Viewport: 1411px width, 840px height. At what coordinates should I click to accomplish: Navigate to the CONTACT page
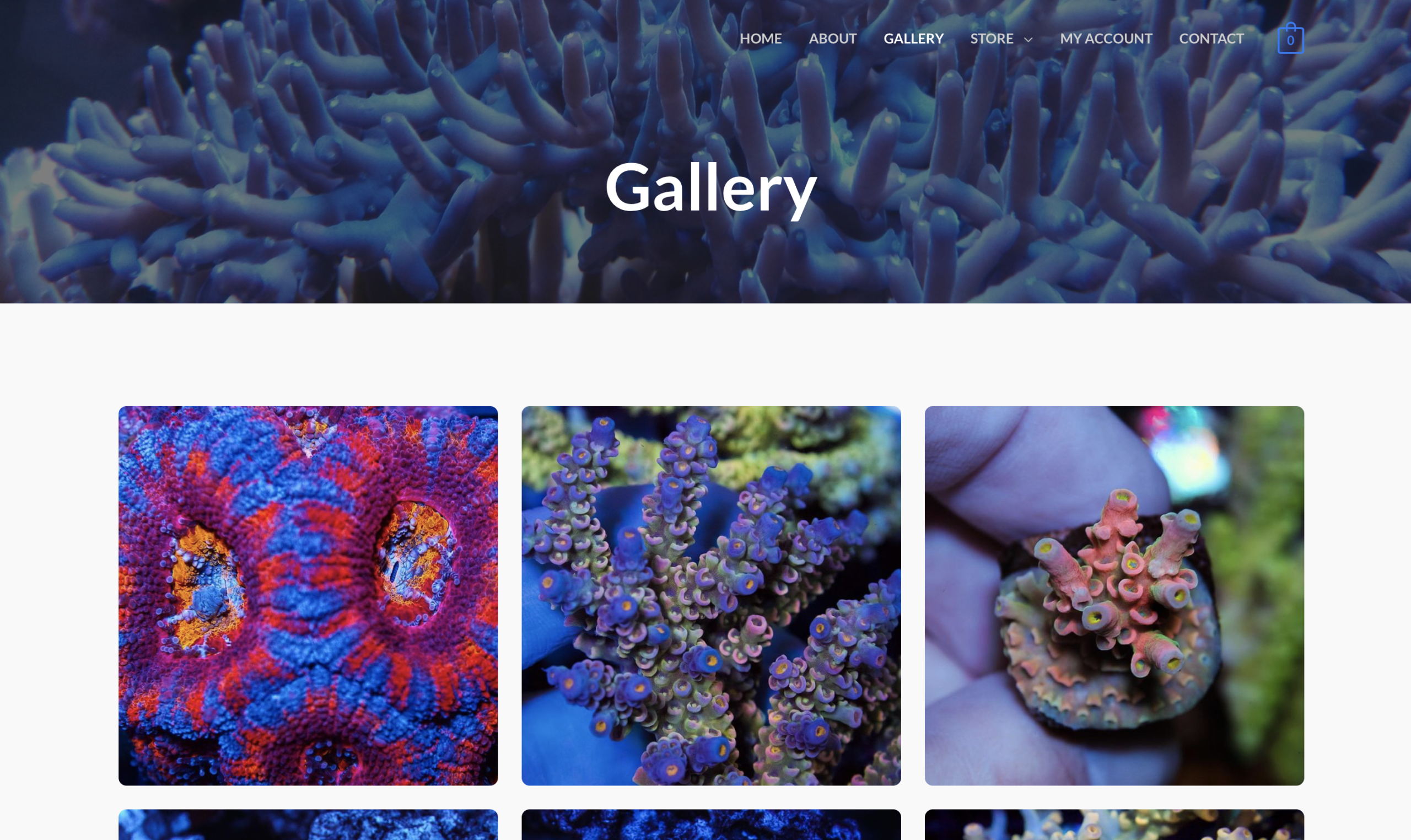coord(1211,39)
